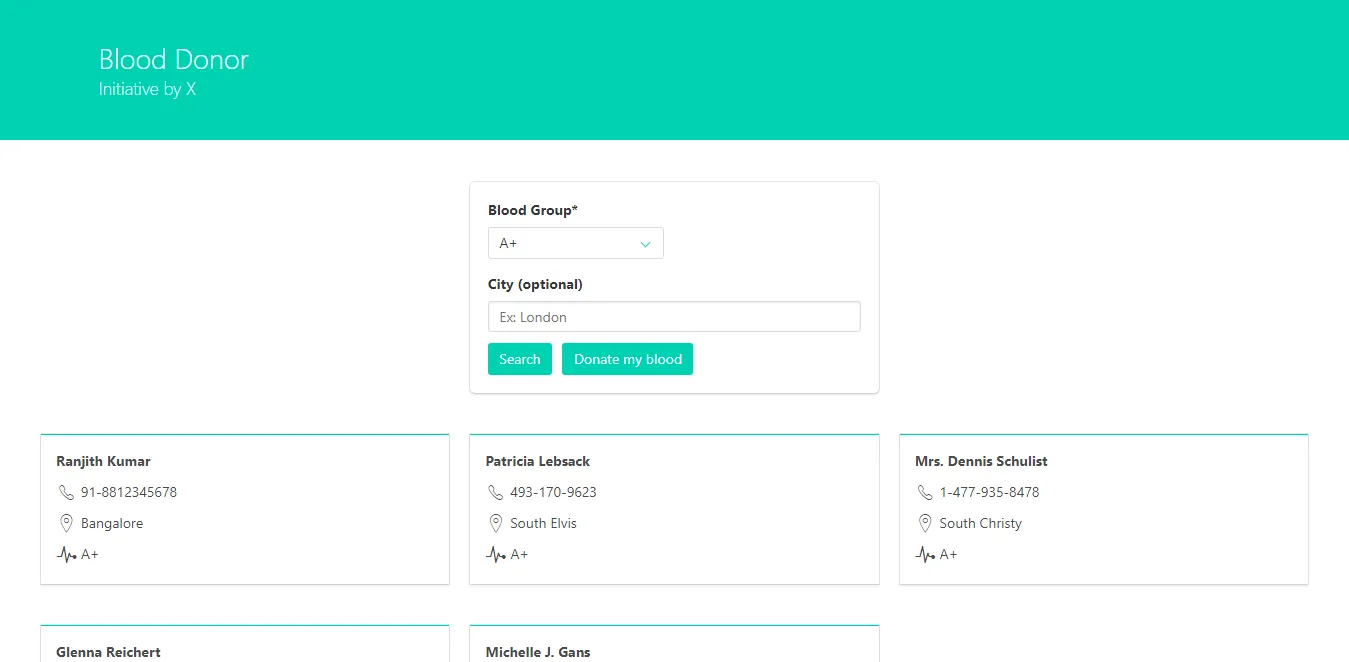Image resolution: width=1349 pixels, height=662 pixels.
Task: Click the location pin beside South Christy
Action: 926,523
